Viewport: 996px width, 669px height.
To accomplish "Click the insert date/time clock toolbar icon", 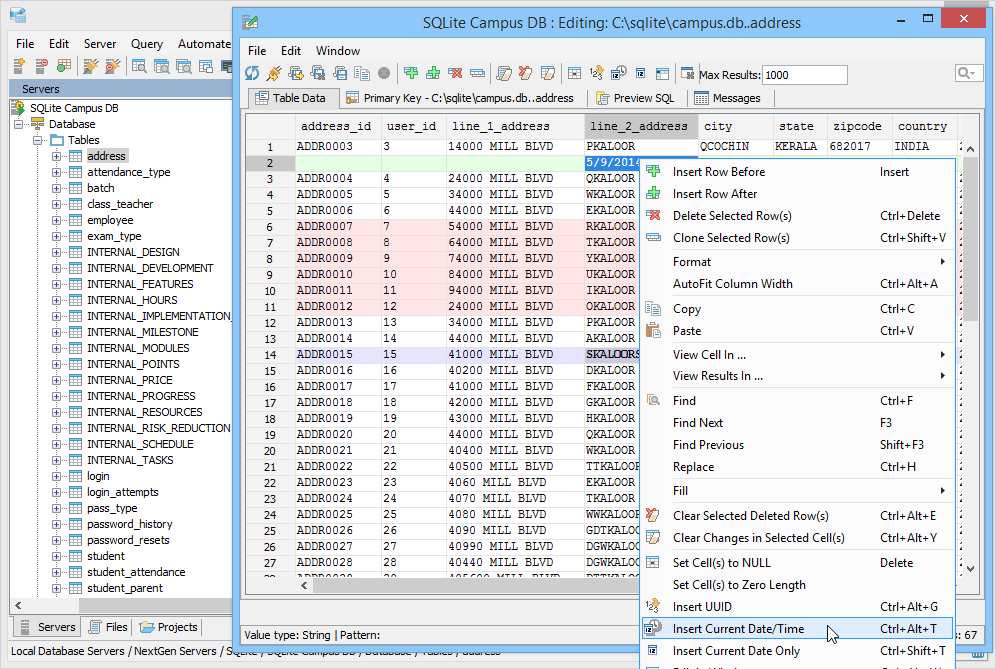I will click(x=619, y=74).
